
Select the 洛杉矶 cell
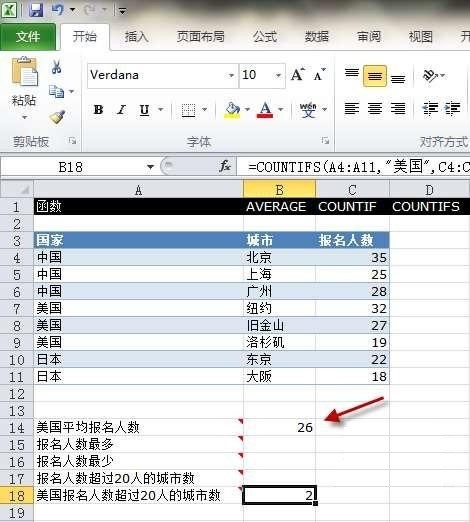(x=279, y=342)
